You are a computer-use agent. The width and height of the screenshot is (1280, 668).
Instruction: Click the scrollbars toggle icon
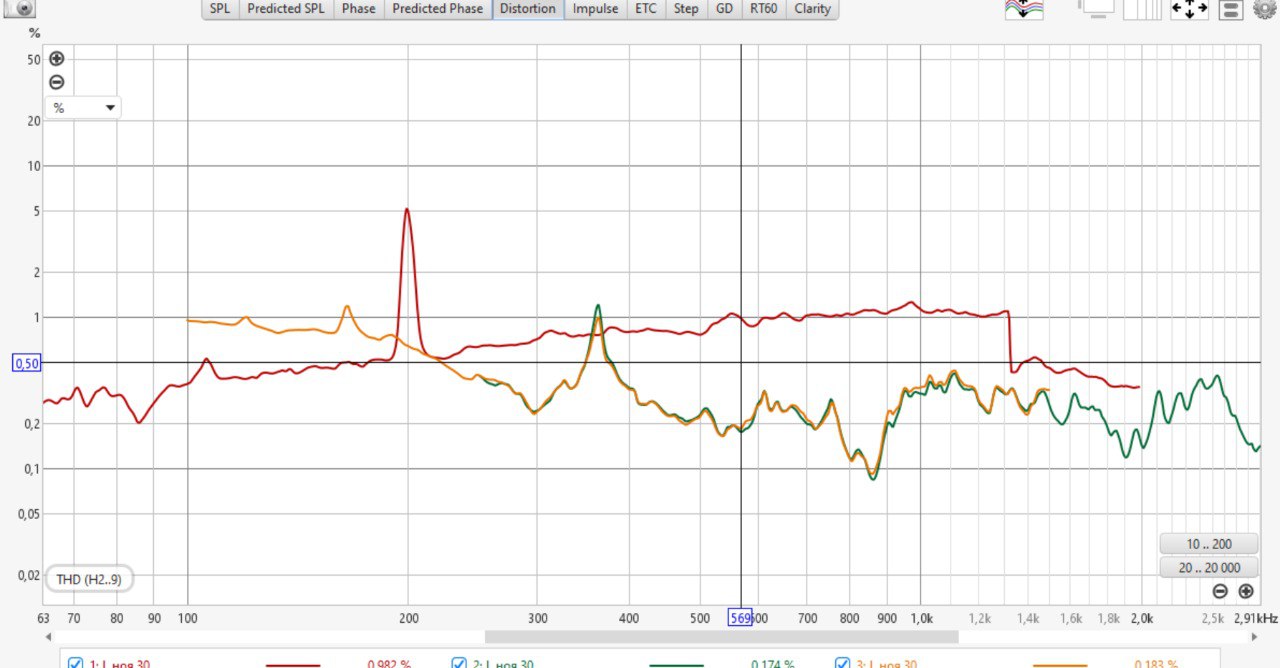pos(1096,9)
